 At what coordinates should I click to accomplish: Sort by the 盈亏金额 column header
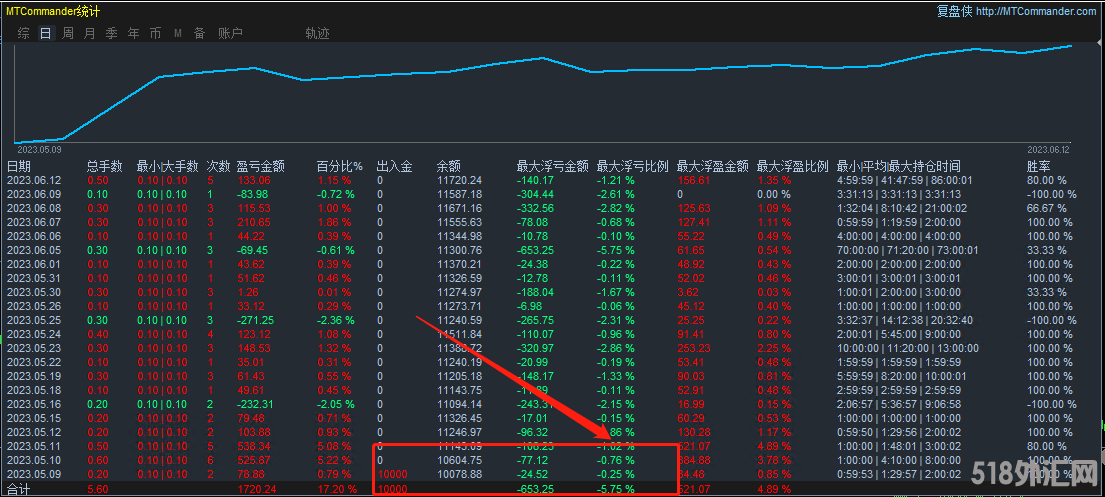[261, 166]
